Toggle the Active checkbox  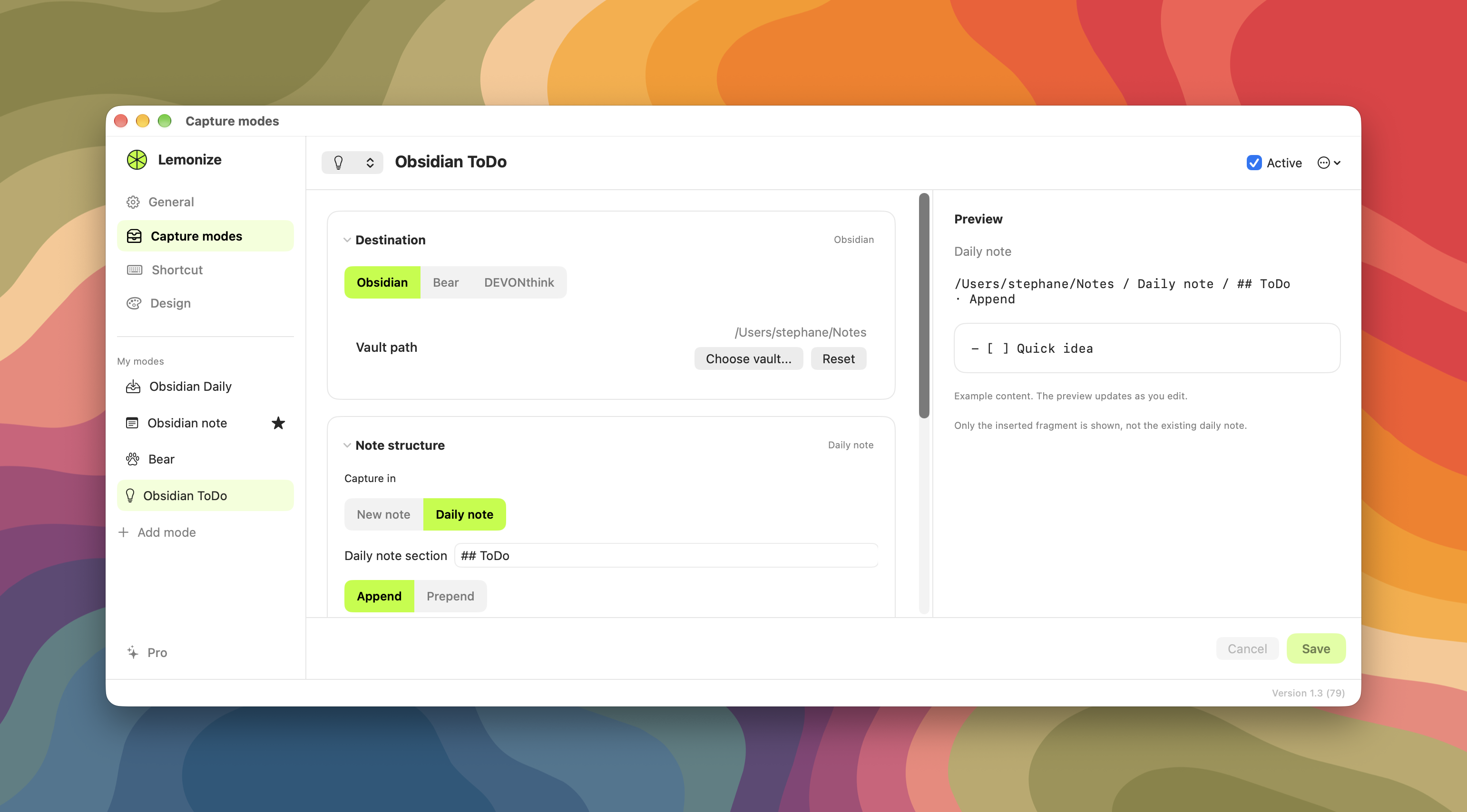(x=1253, y=163)
